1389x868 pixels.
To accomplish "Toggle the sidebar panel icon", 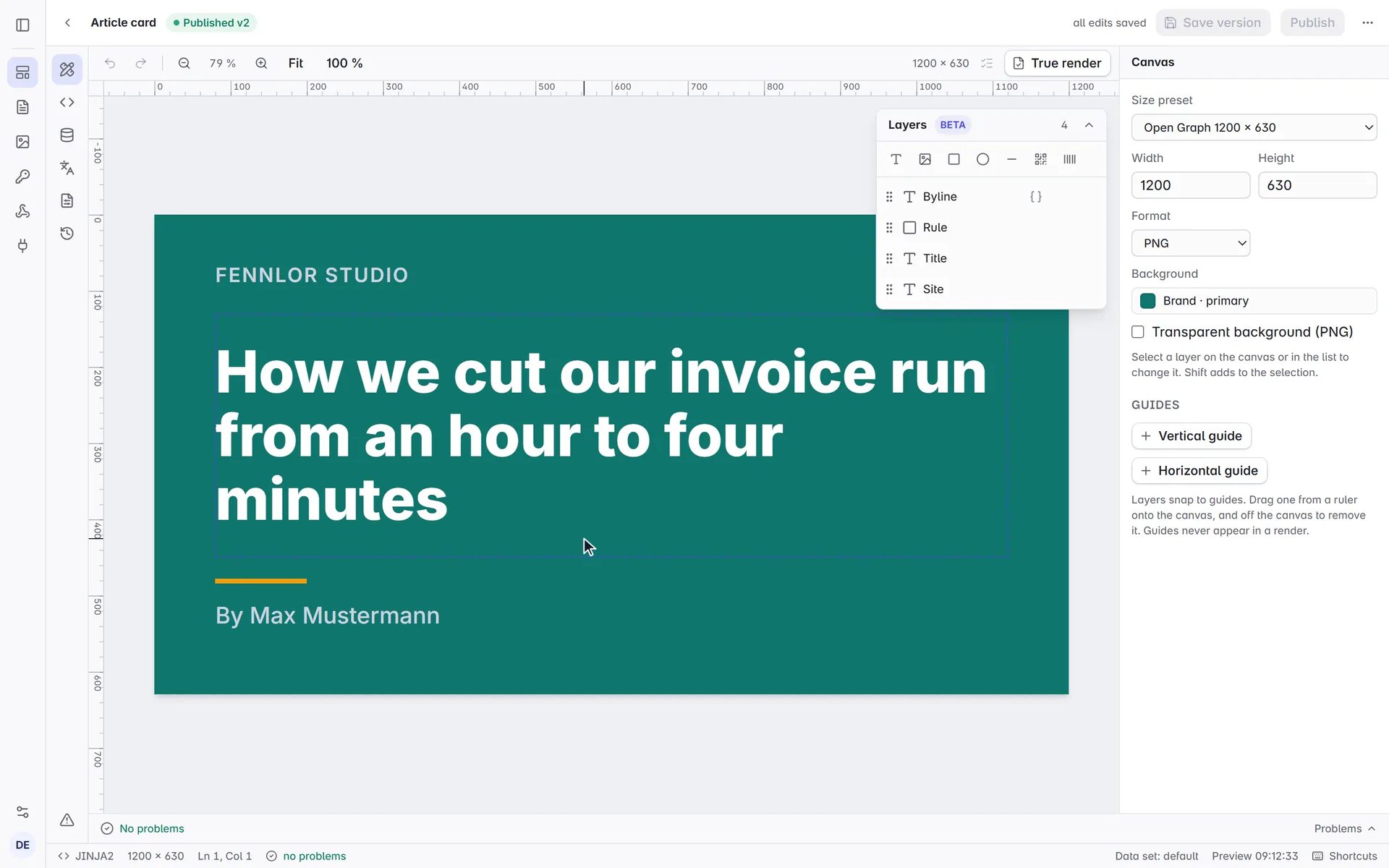I will pyautogui.click(x=22, y=25).
